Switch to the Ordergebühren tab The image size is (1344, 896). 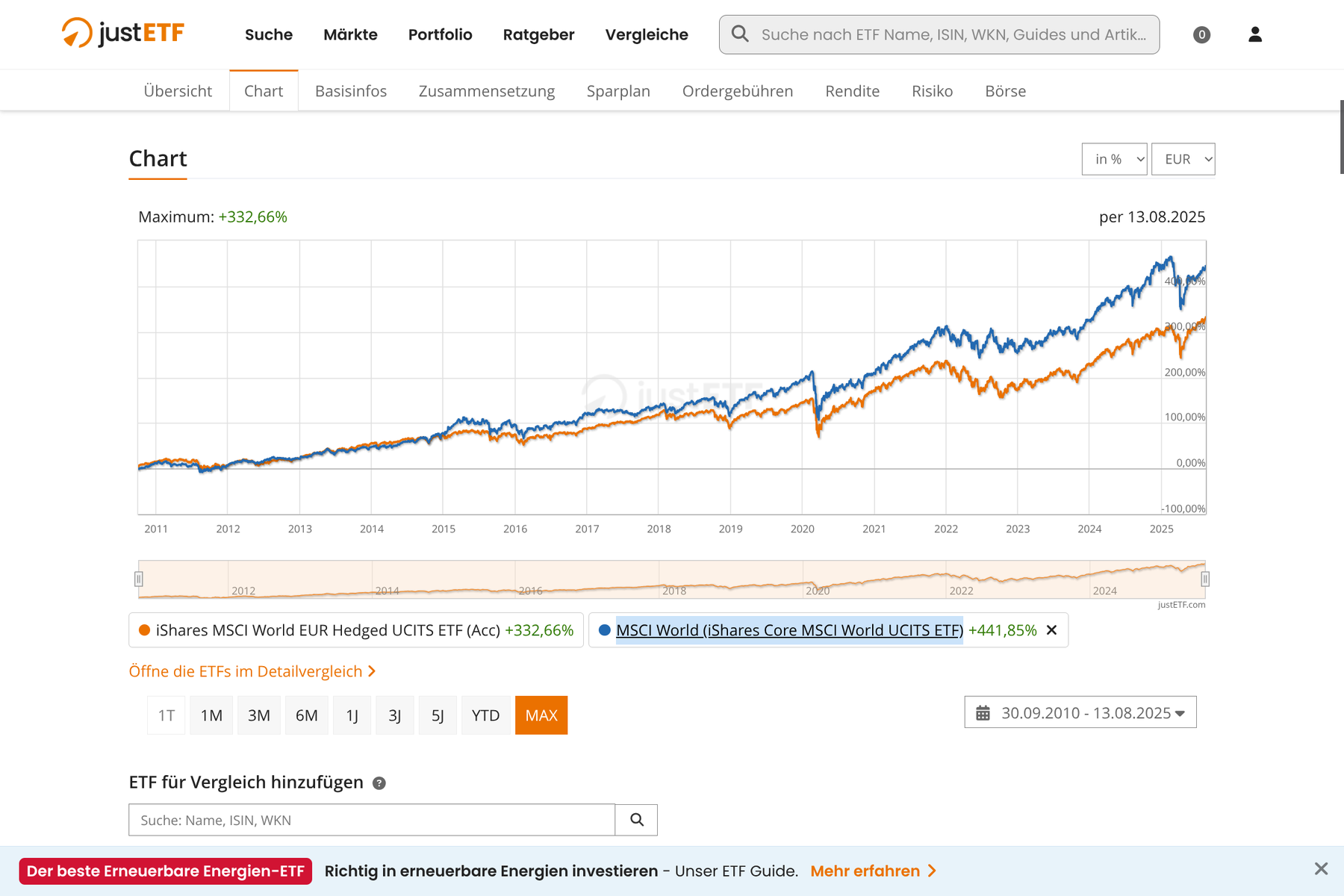738,91
